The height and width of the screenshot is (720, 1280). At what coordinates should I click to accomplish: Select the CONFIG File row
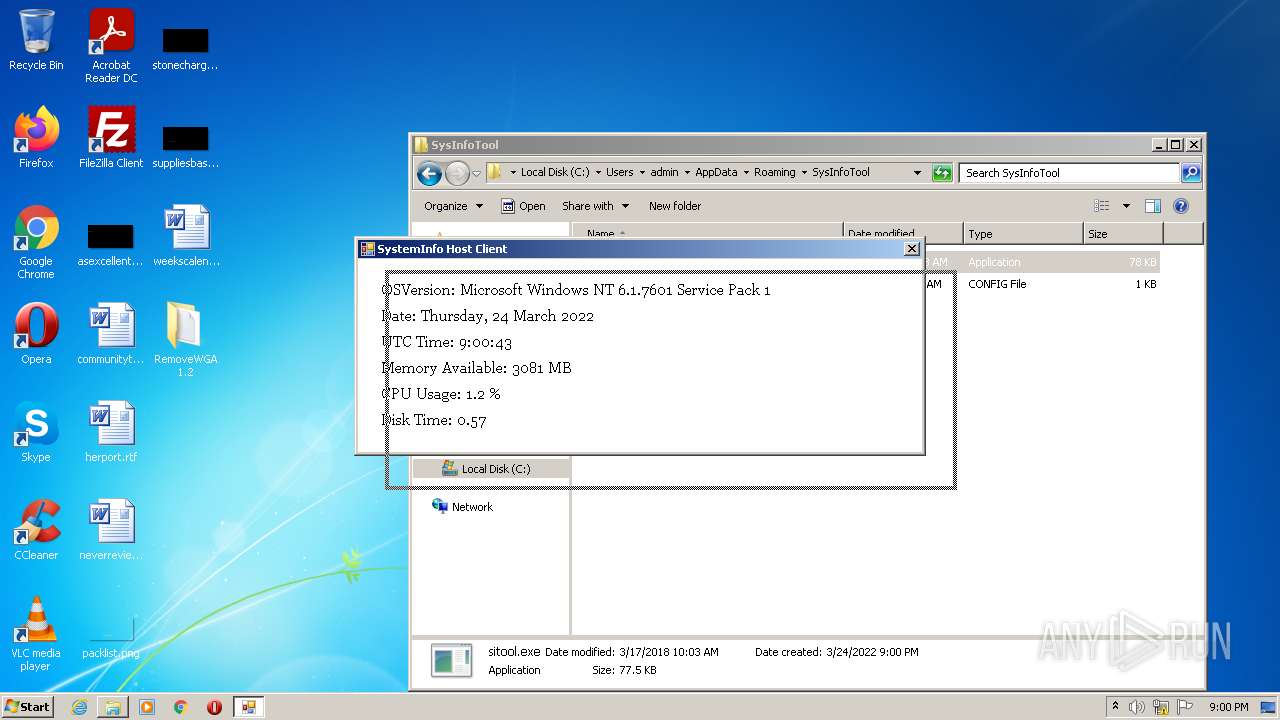tap(1043, 284)
